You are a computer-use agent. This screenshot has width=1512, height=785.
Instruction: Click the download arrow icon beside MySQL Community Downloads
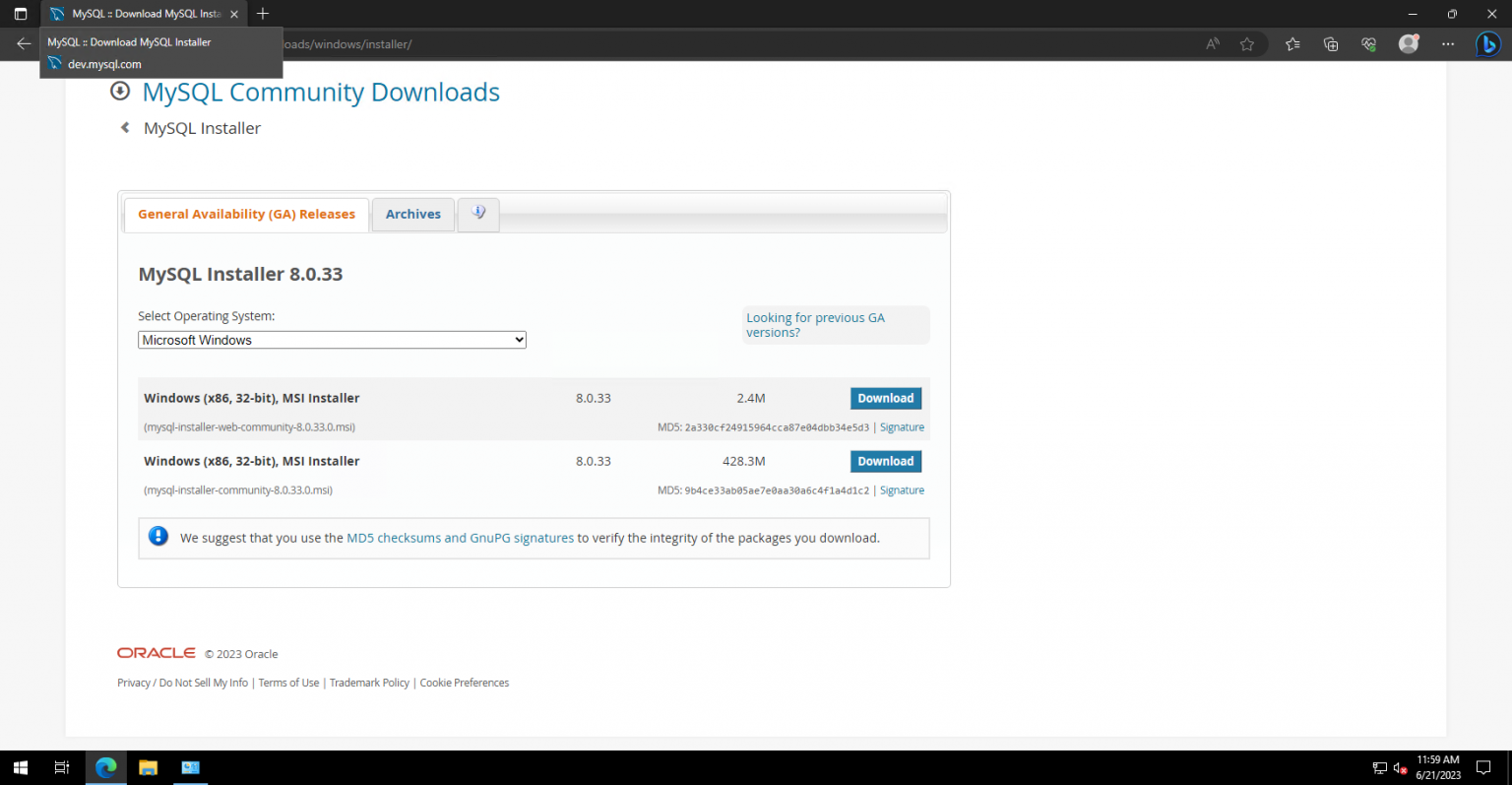click(x=119, y=91)
